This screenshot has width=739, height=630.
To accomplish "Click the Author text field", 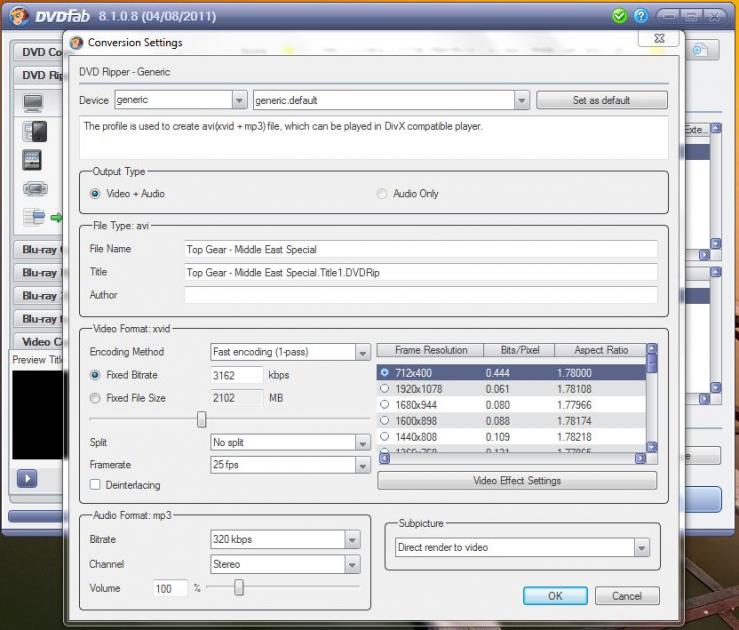I will (421, 296).
